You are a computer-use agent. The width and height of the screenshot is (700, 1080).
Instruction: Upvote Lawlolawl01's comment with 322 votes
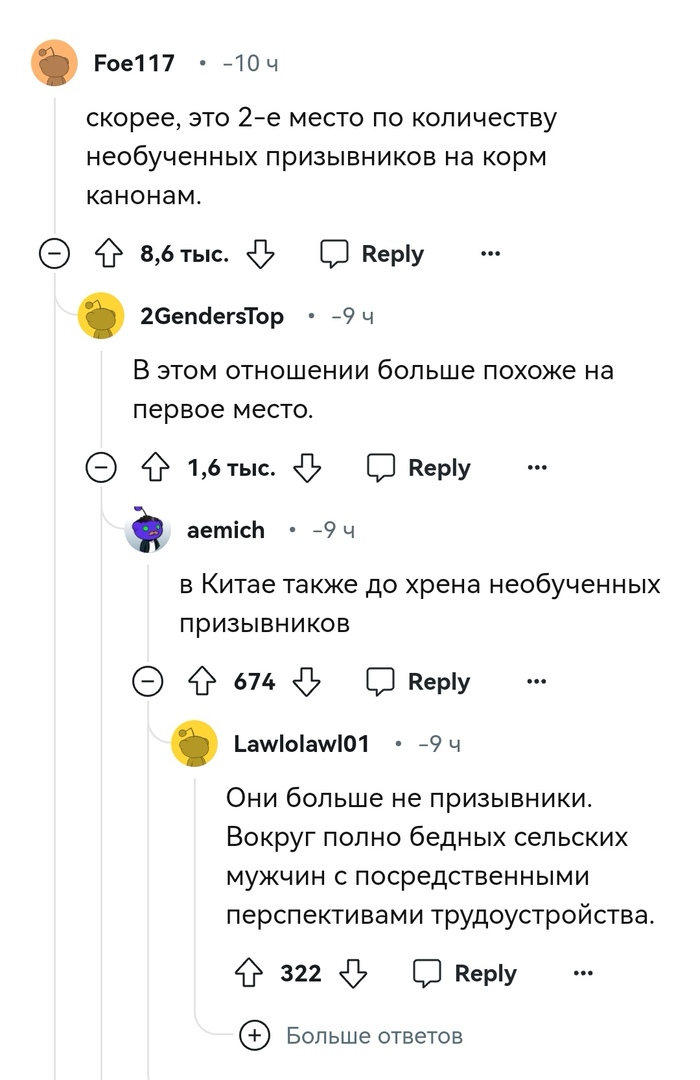pyautogui.click(x=248, y=973)
